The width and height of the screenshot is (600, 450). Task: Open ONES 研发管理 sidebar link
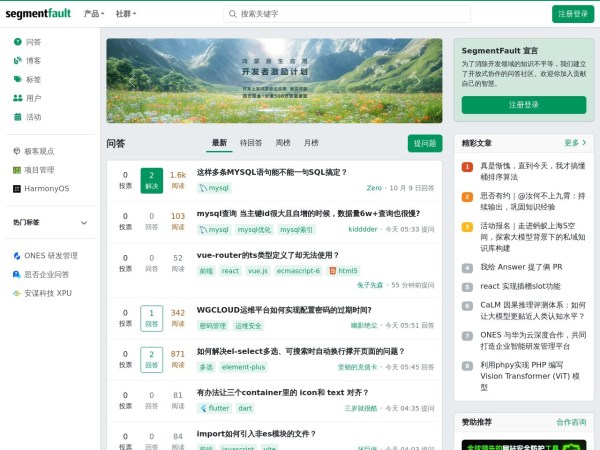[50, 256]
